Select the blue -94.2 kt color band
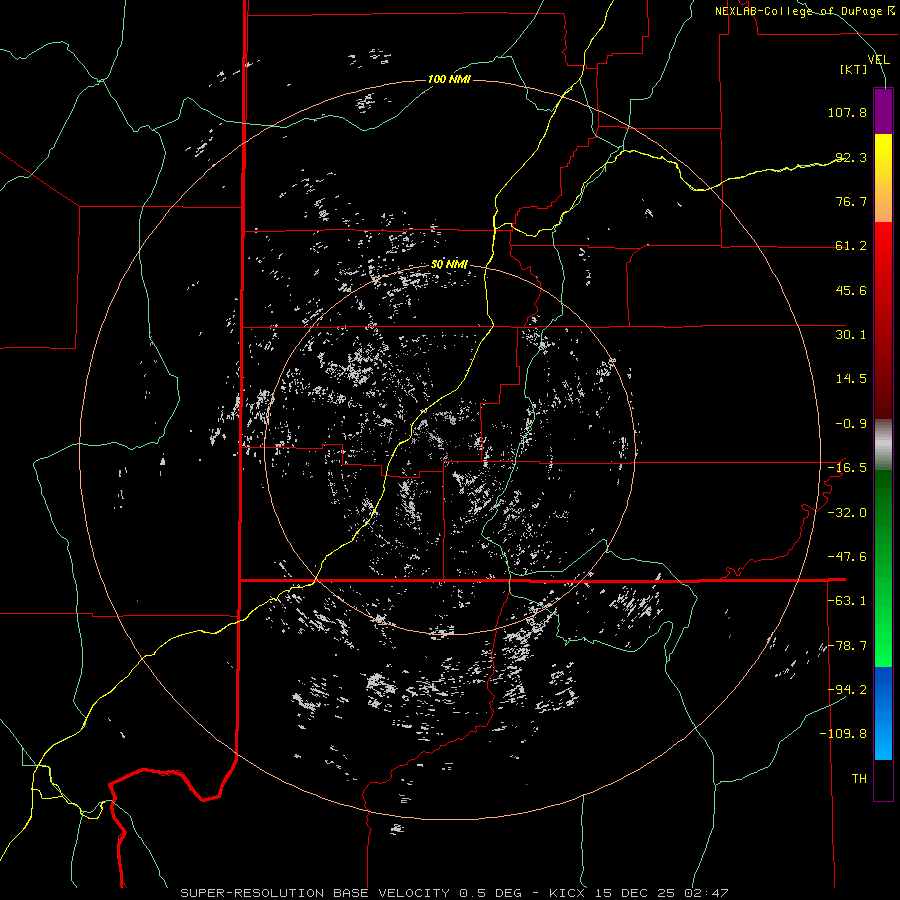This screenshot has width=900, height=900. [883, 689]
